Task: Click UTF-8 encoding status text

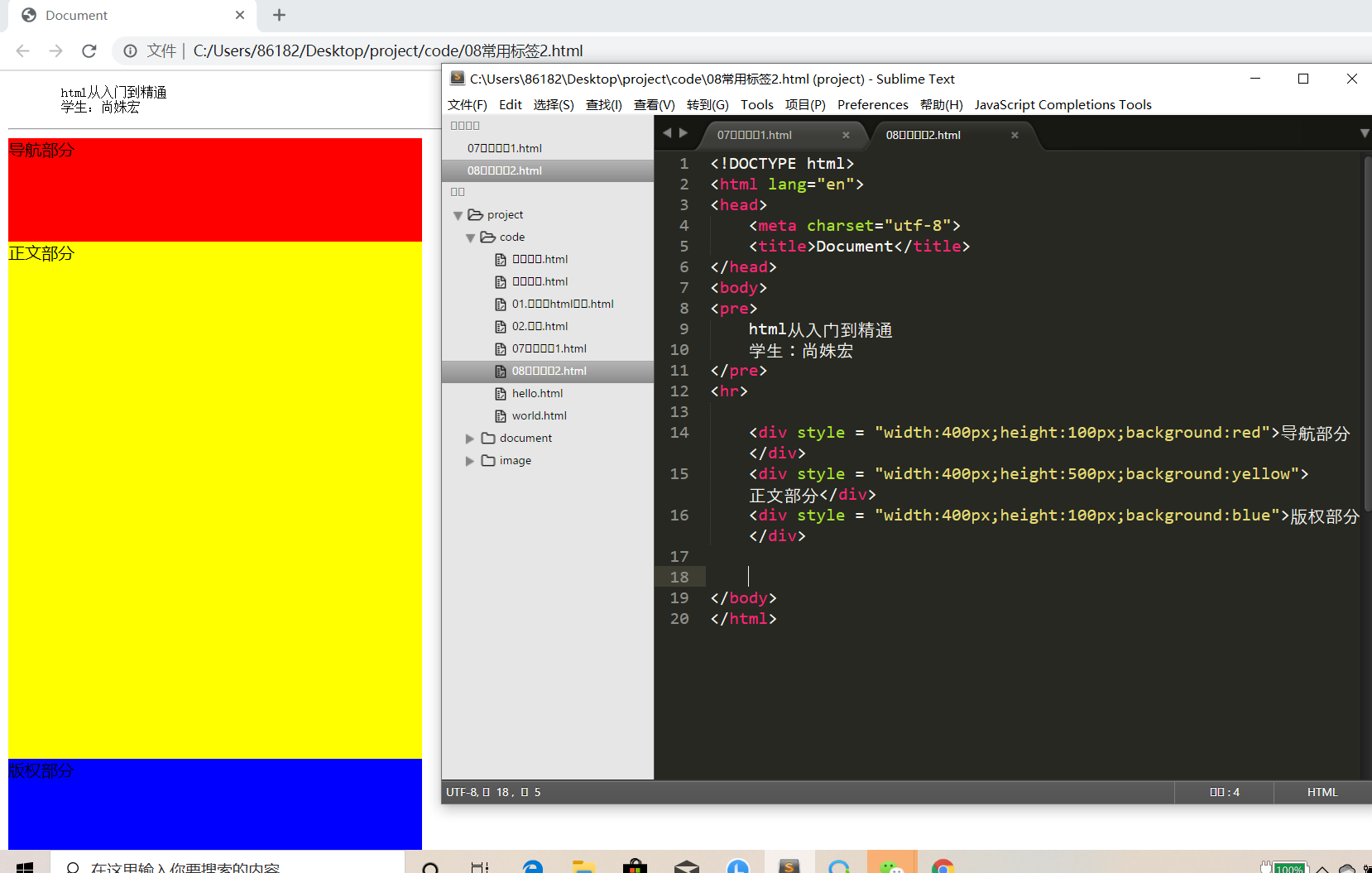Action: [x=461, y=792]
